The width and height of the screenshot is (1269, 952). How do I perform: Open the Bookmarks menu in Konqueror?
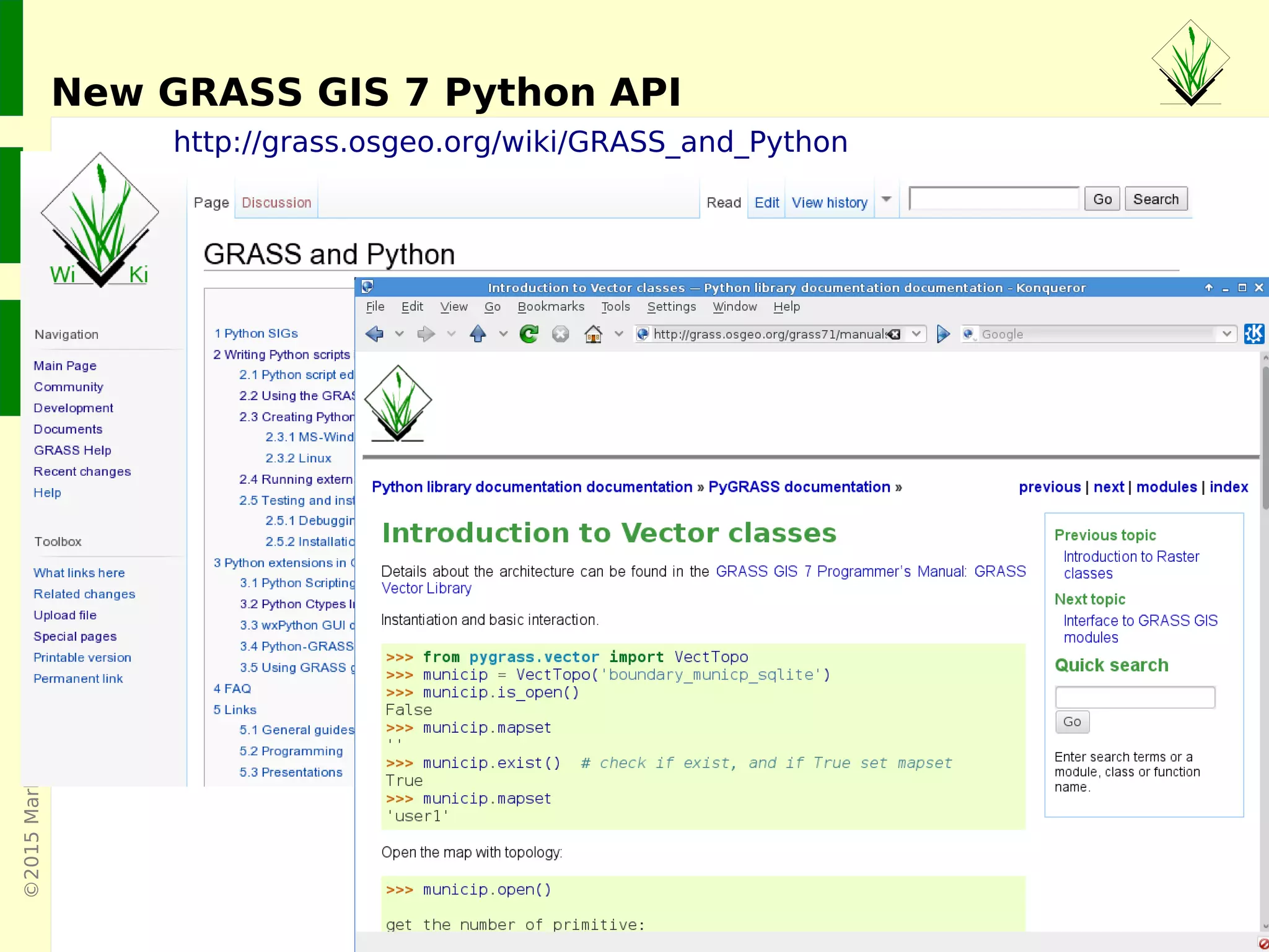click(551, 307)
